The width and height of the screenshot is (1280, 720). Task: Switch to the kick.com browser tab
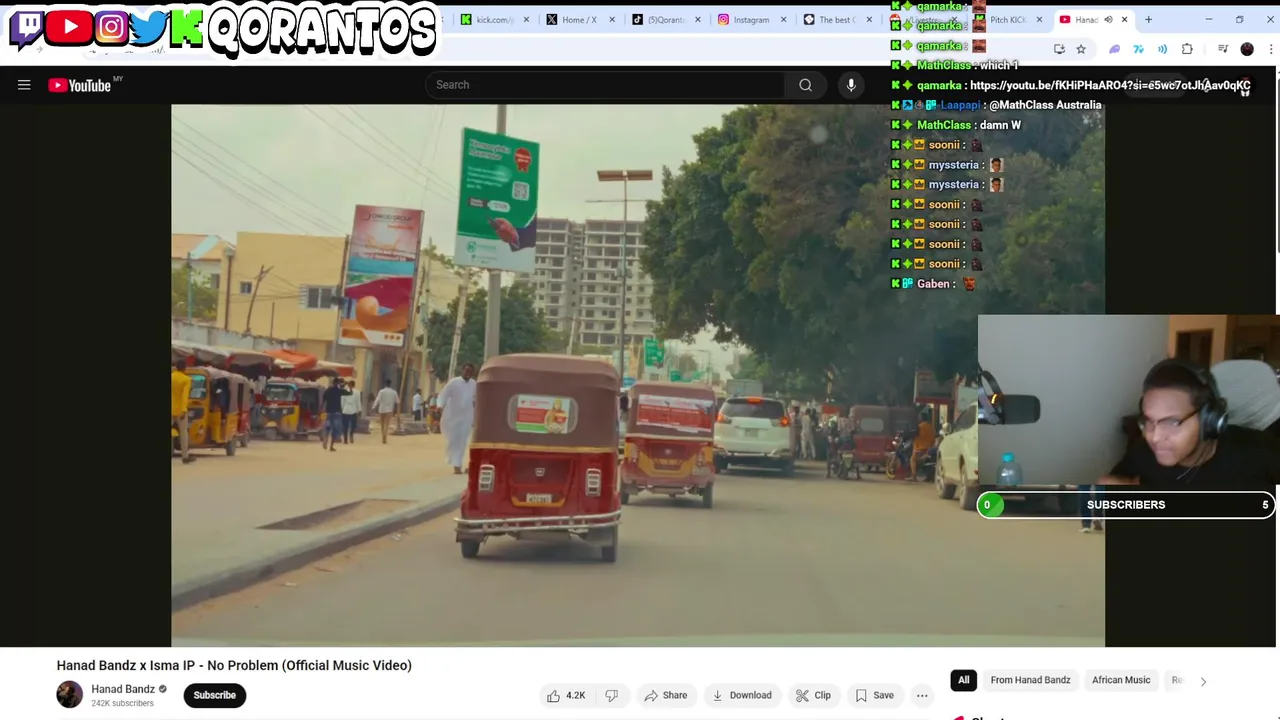[x=495, y=20]
